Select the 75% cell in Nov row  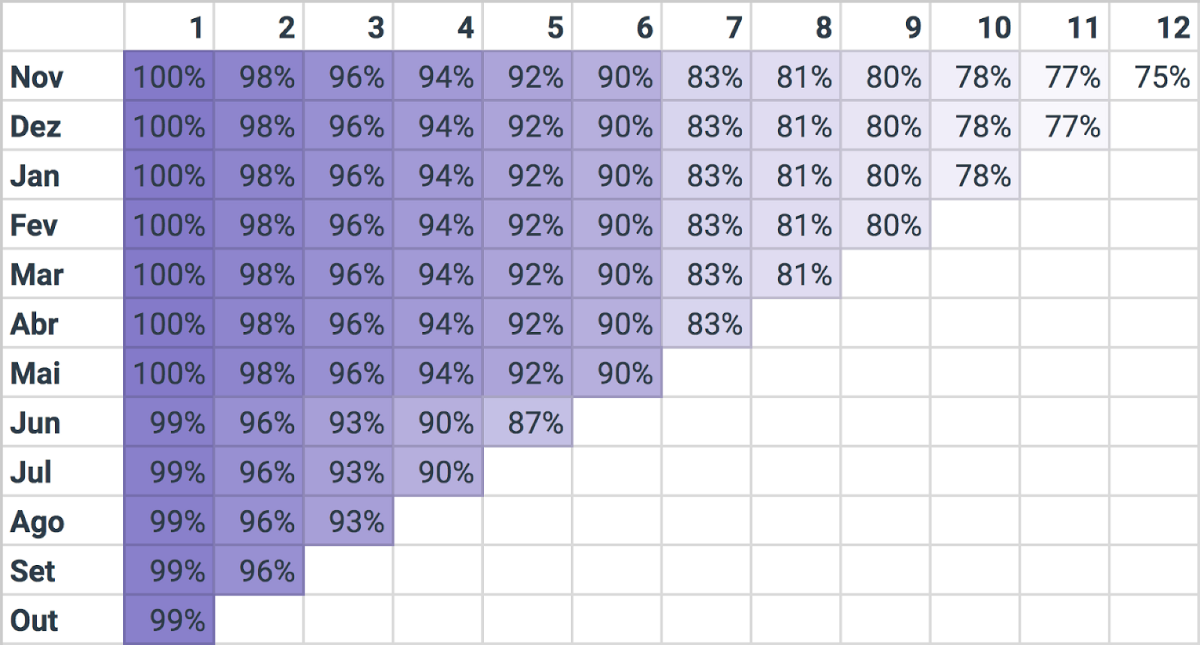click(1155, 76)
